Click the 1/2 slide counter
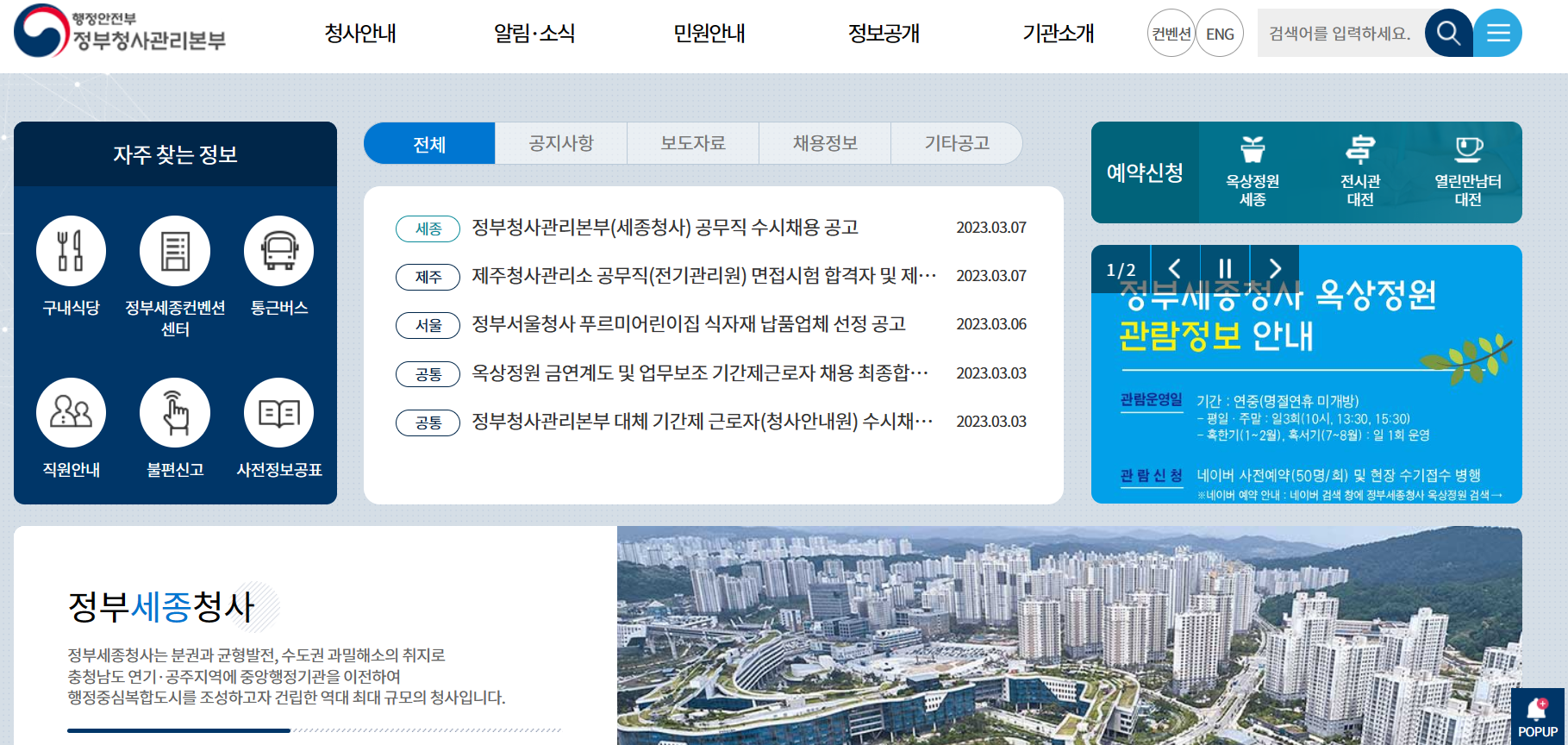1568x745 pixels. 1121,270
